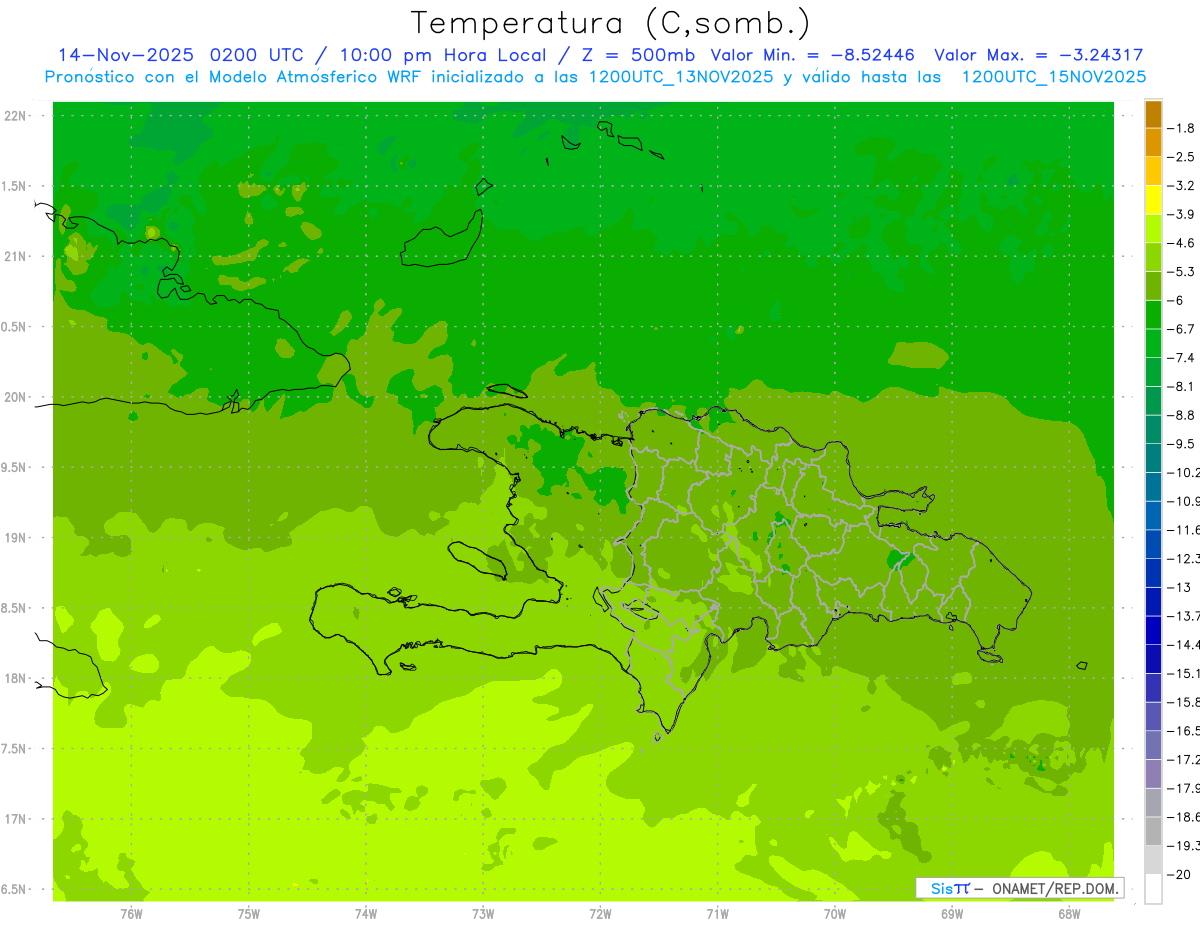Pick the gray swatch between -18.6 and -19.3
Image resolution: width=1200 pixels, height=927 pixels.
pyautogui.click(x=1153, y=831)
